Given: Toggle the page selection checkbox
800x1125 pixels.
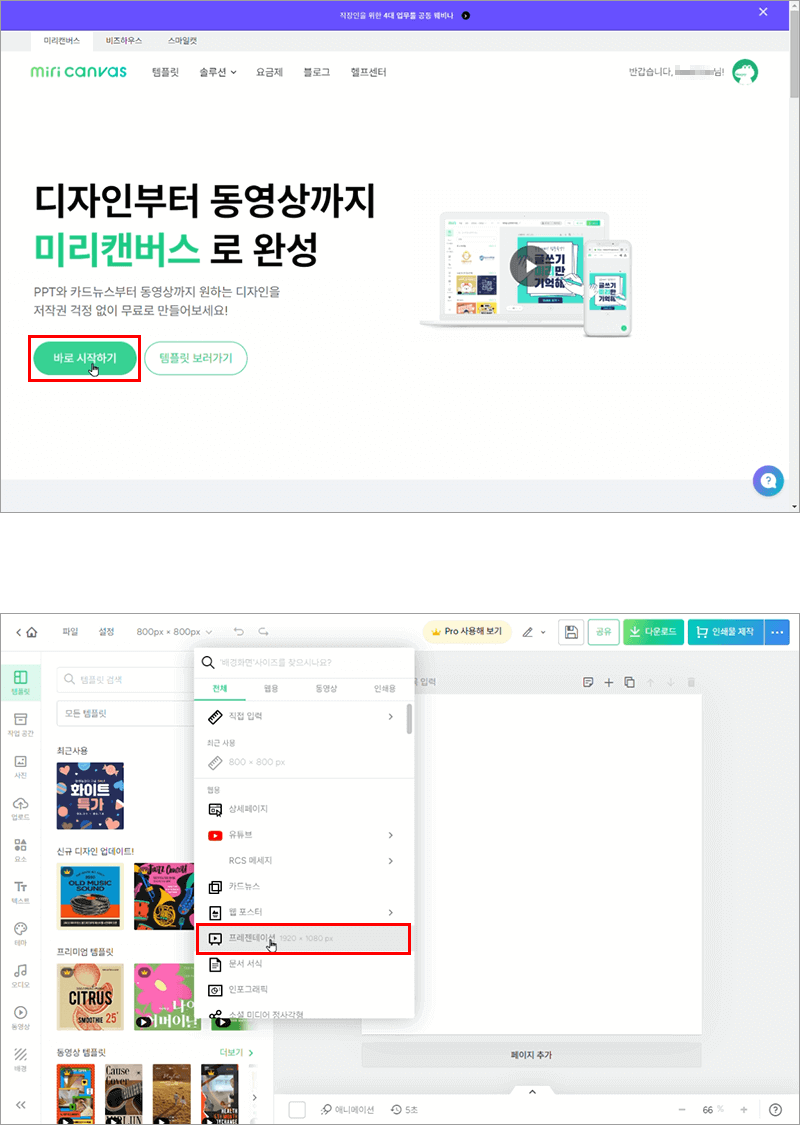Looking at the screenshot, I should pyautogui.click(x=296, y=1112).
